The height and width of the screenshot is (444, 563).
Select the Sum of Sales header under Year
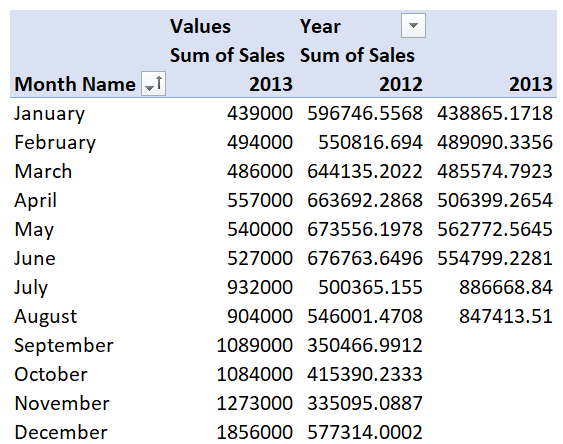[x=357, y=56]
